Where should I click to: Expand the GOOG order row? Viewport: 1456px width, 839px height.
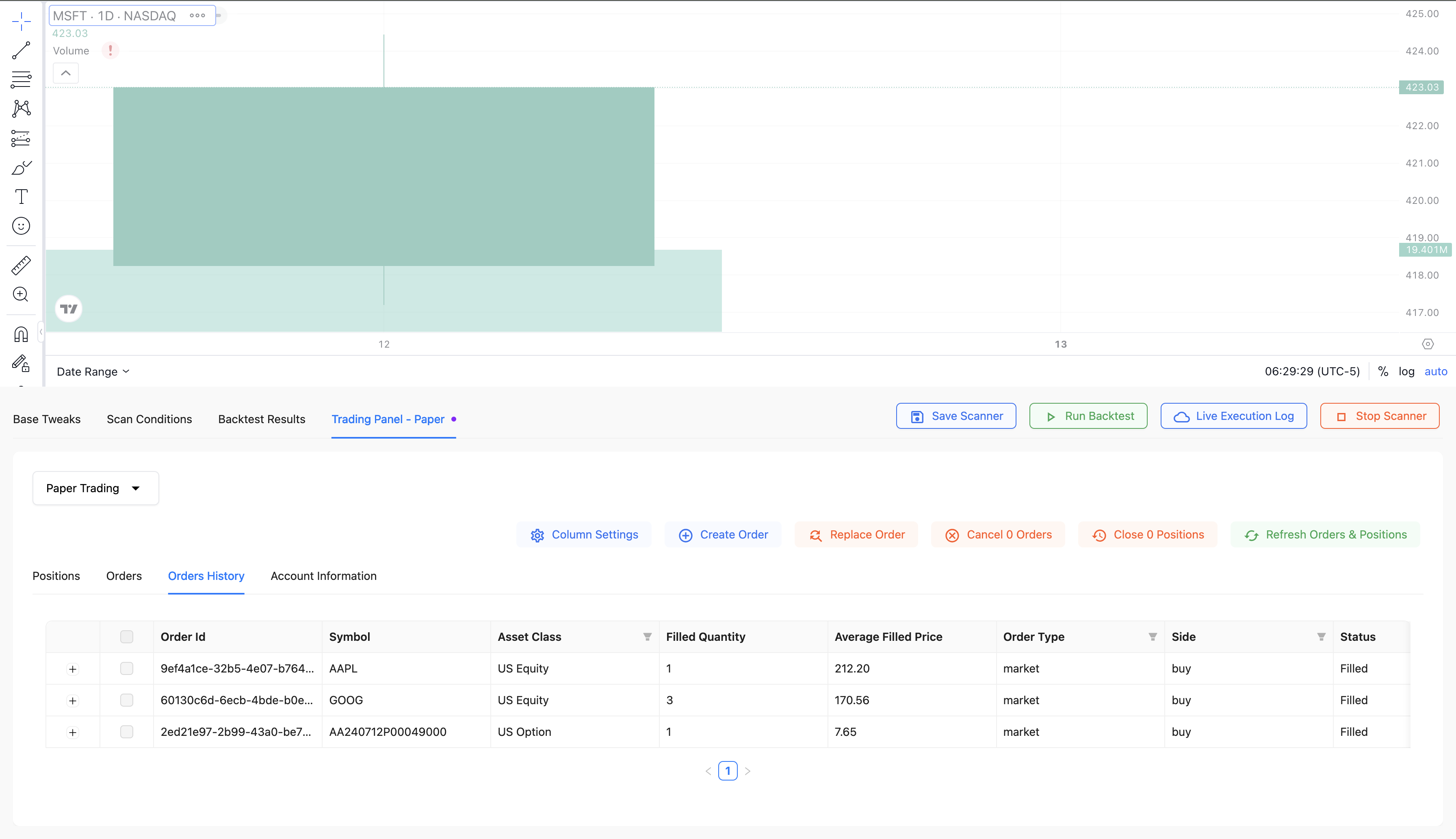(73, 701)
